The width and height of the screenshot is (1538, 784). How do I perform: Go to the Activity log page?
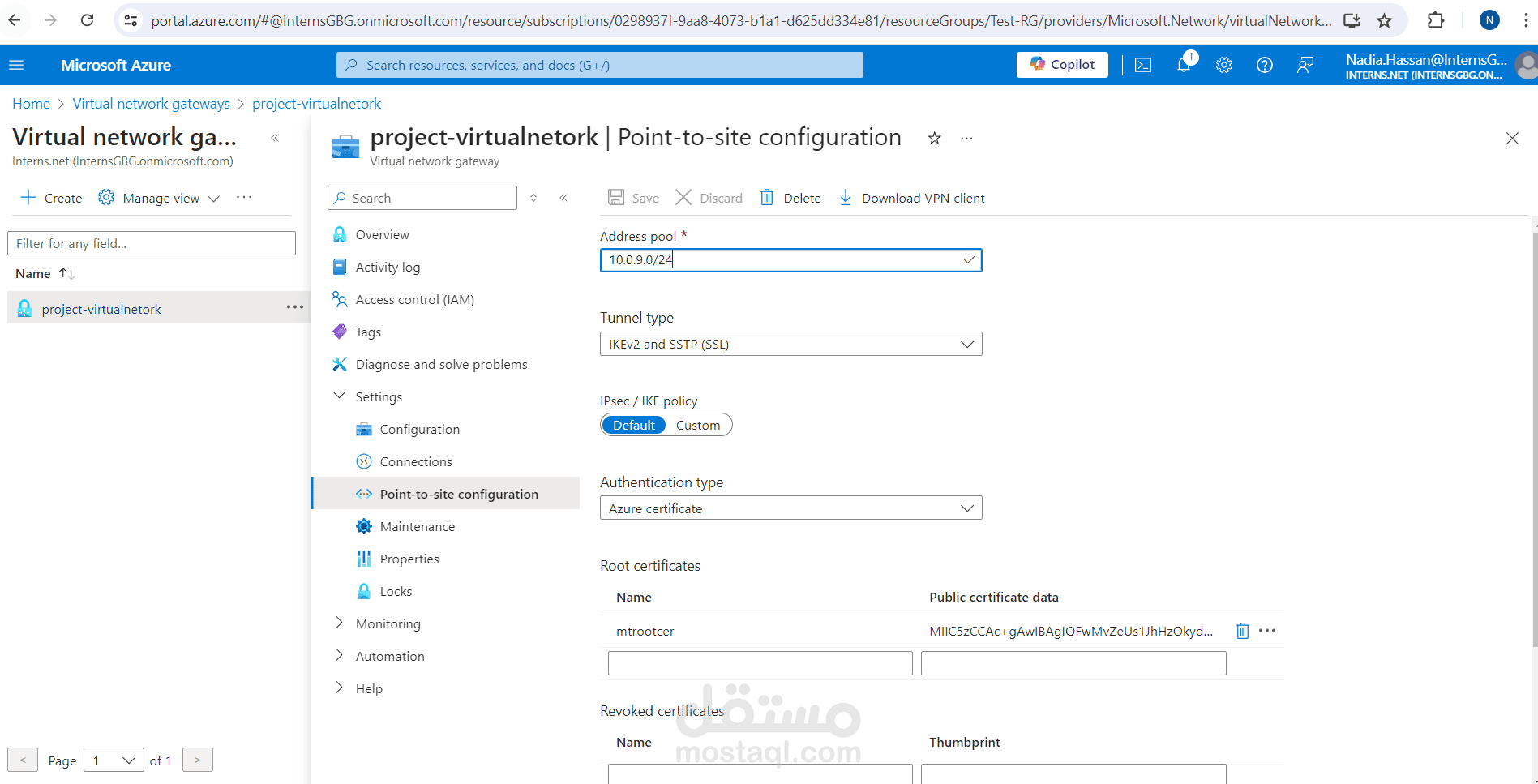tap(388, 267)
